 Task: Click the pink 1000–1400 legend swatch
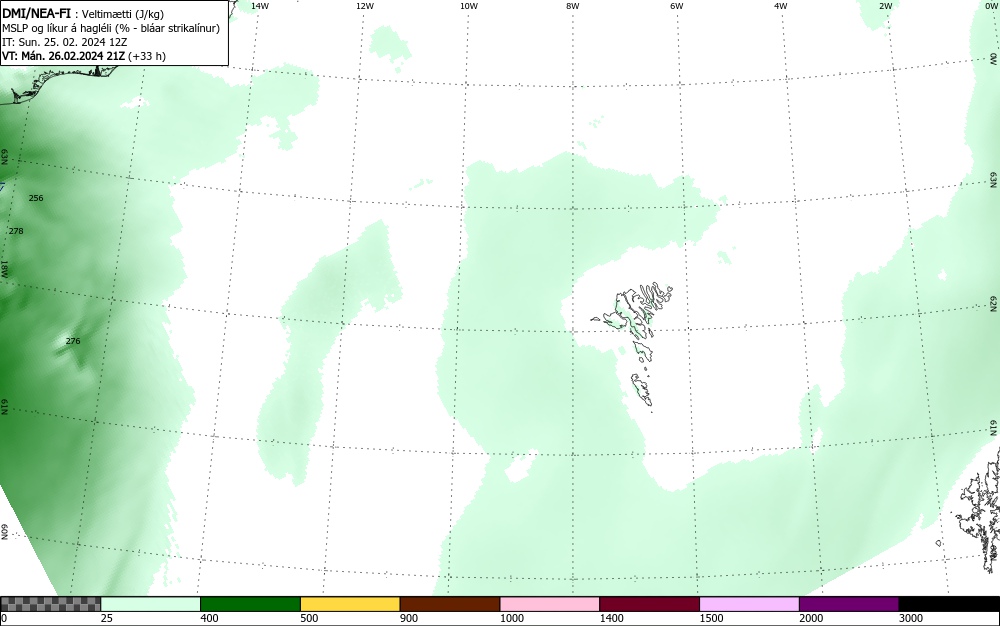(550, 604)
